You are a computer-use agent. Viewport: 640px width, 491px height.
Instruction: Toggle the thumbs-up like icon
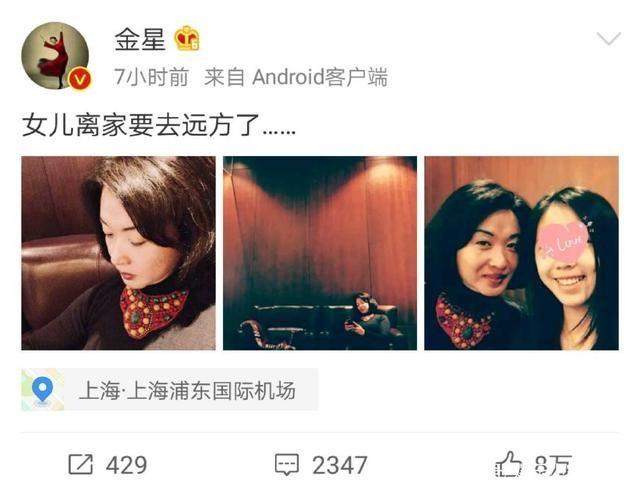coord(509,464)
